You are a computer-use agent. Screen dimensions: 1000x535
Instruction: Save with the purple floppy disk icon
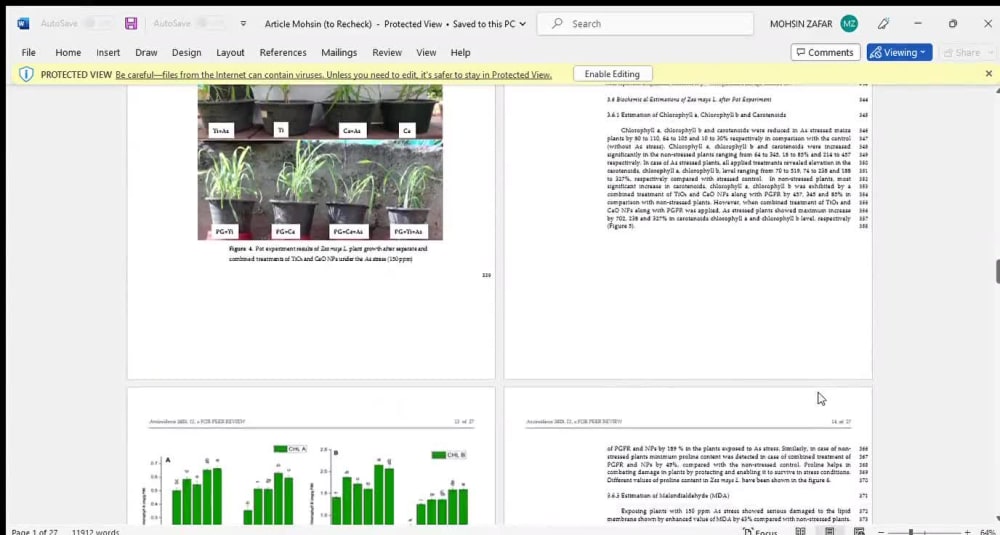click(x=131, y=24)
